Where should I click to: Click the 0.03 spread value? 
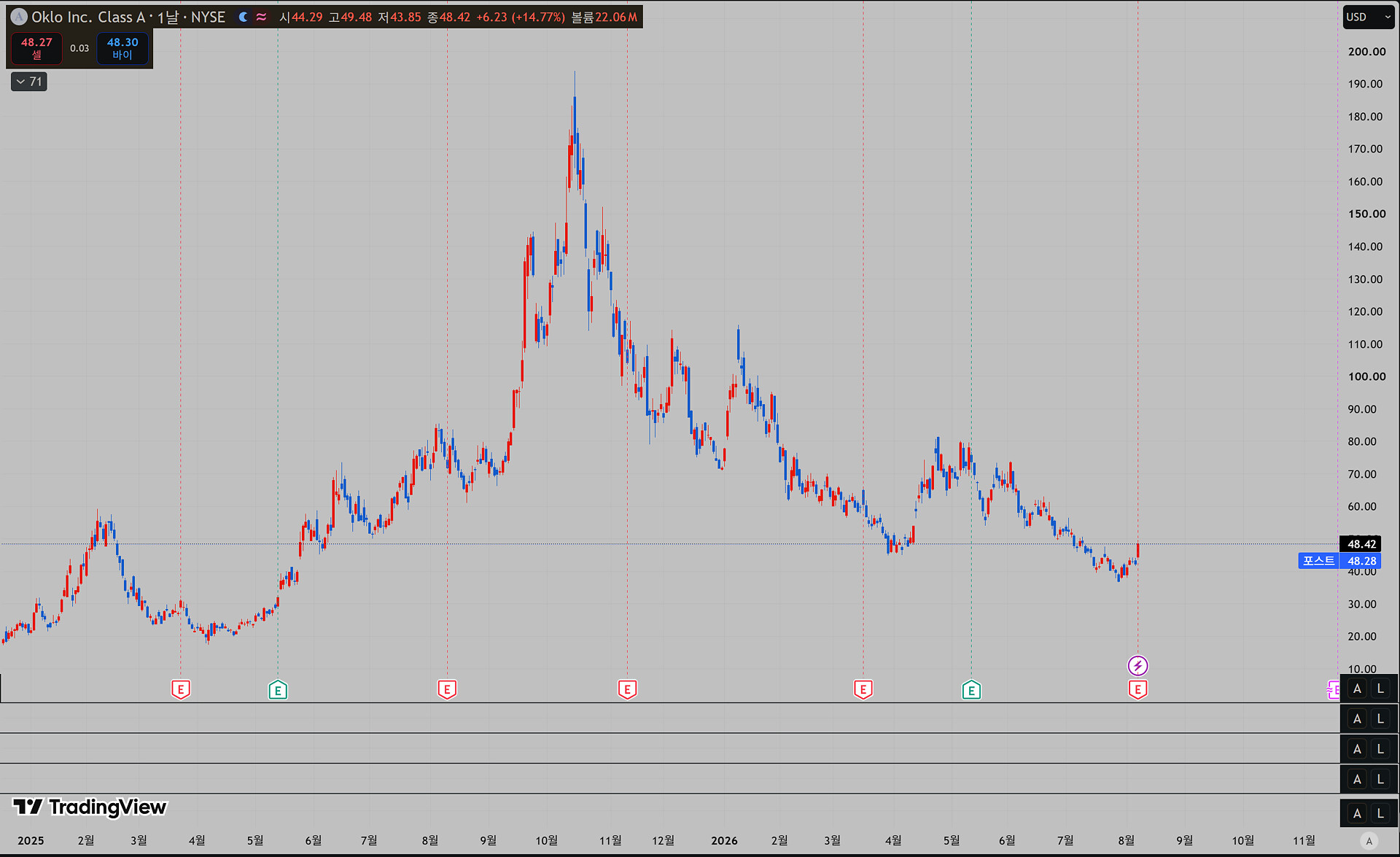(79, 48)
